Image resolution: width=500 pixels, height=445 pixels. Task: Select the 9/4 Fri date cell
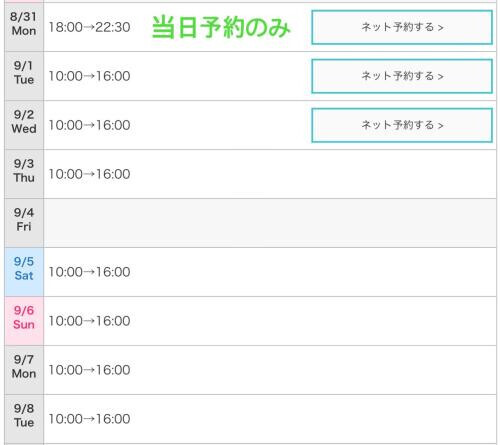point(24,223)
